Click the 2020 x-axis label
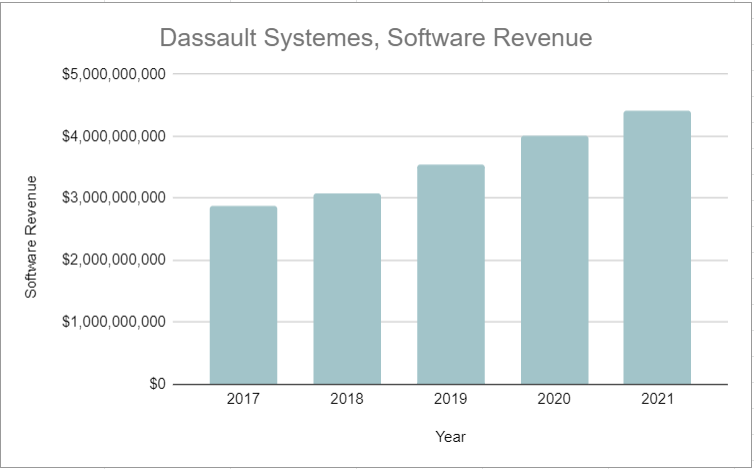Image resolution: width=754 pixels, height=469 pixels. pyautogui.click(x=554, y=399)
